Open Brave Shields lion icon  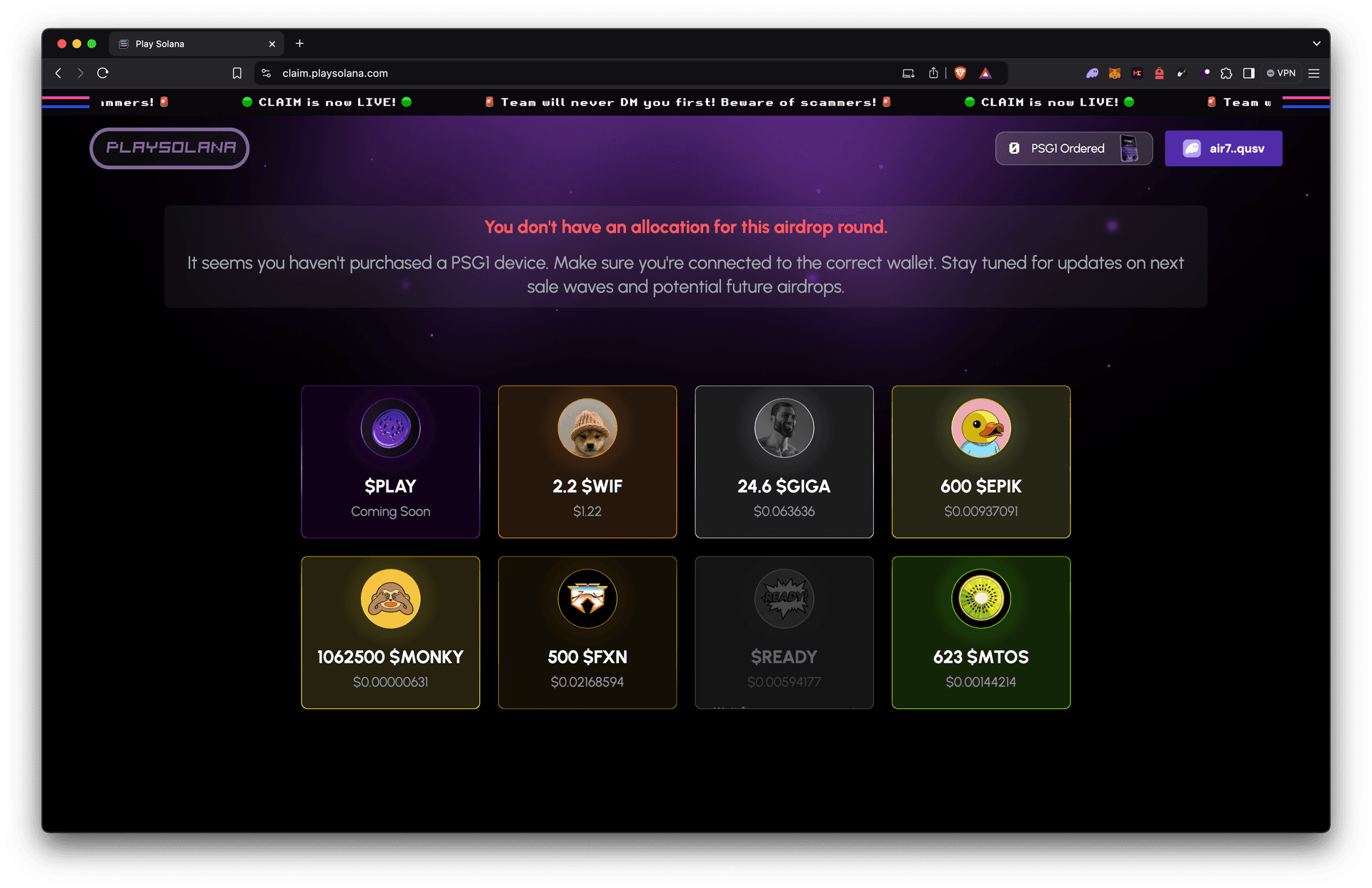(x=960, y=73)
